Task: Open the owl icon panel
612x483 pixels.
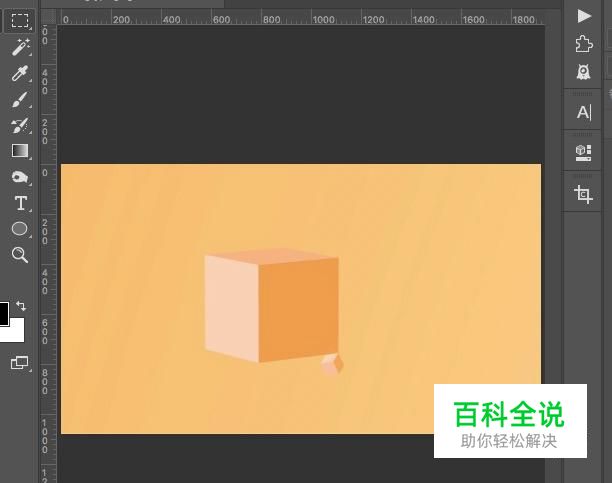Action: pos(584,72)
